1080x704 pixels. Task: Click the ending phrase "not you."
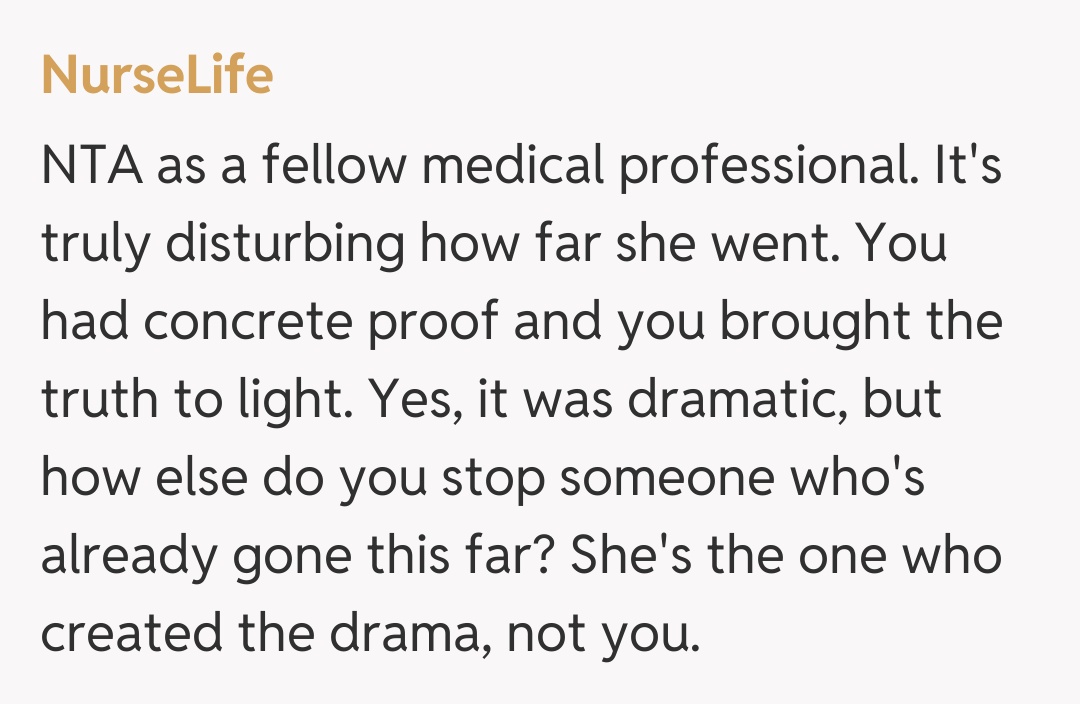(x=599, y=635)
